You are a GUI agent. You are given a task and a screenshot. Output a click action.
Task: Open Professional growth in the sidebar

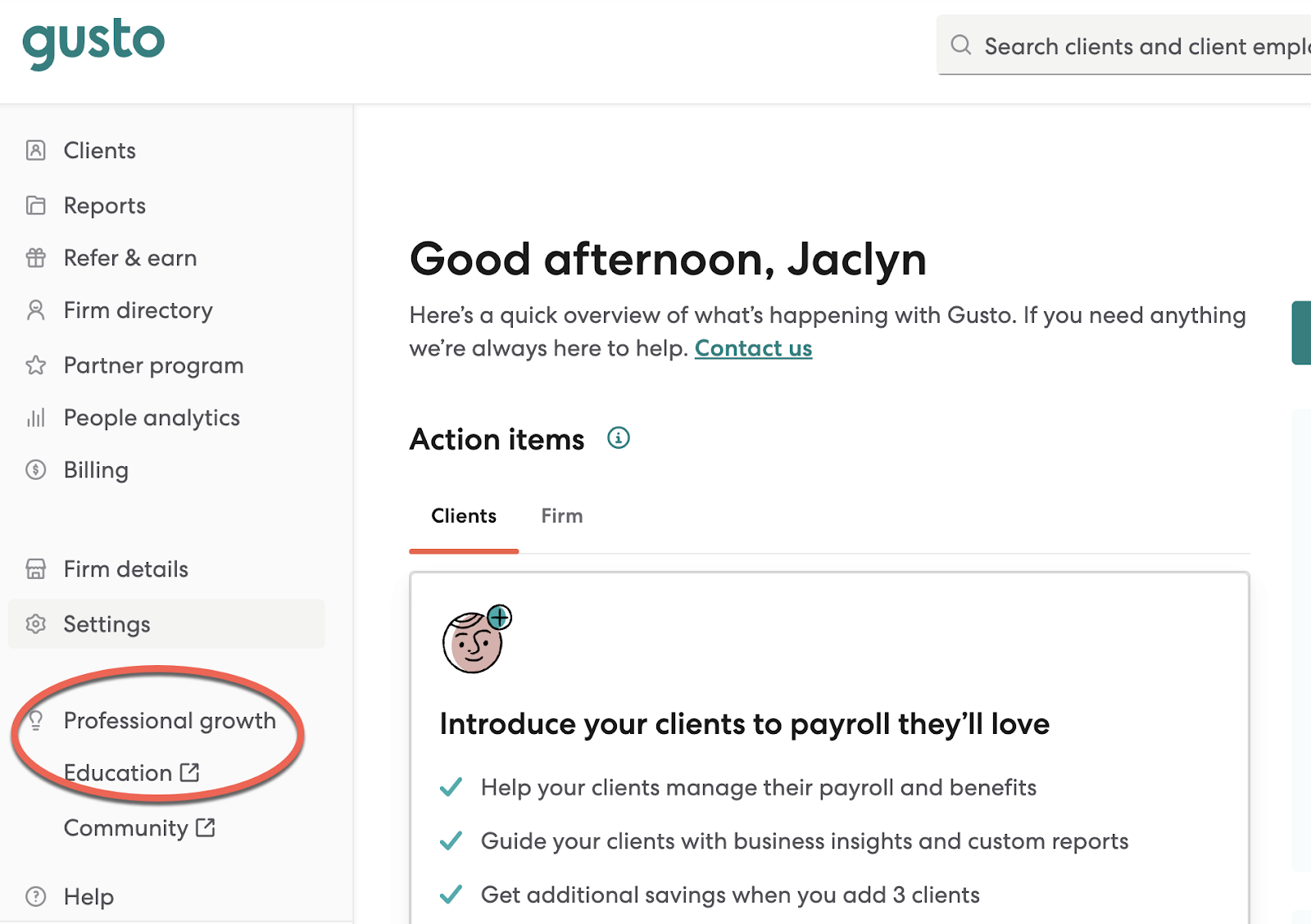[169, 721]
